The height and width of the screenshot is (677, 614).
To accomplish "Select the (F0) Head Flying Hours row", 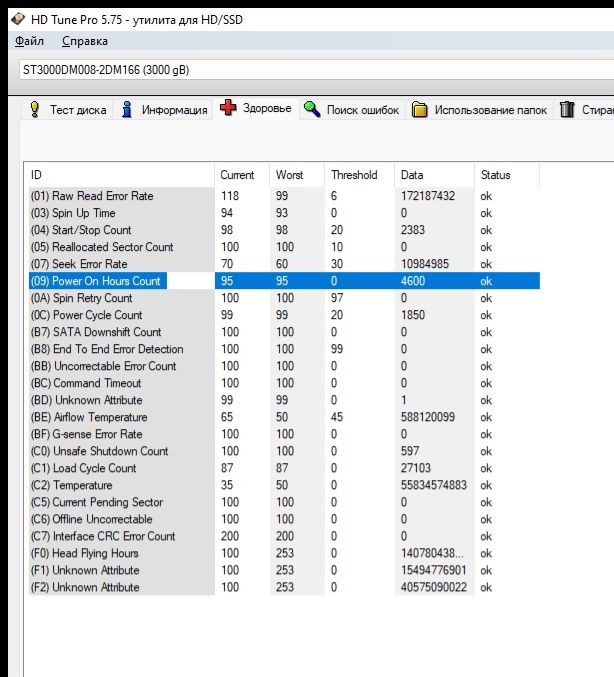I will [284, 553].
